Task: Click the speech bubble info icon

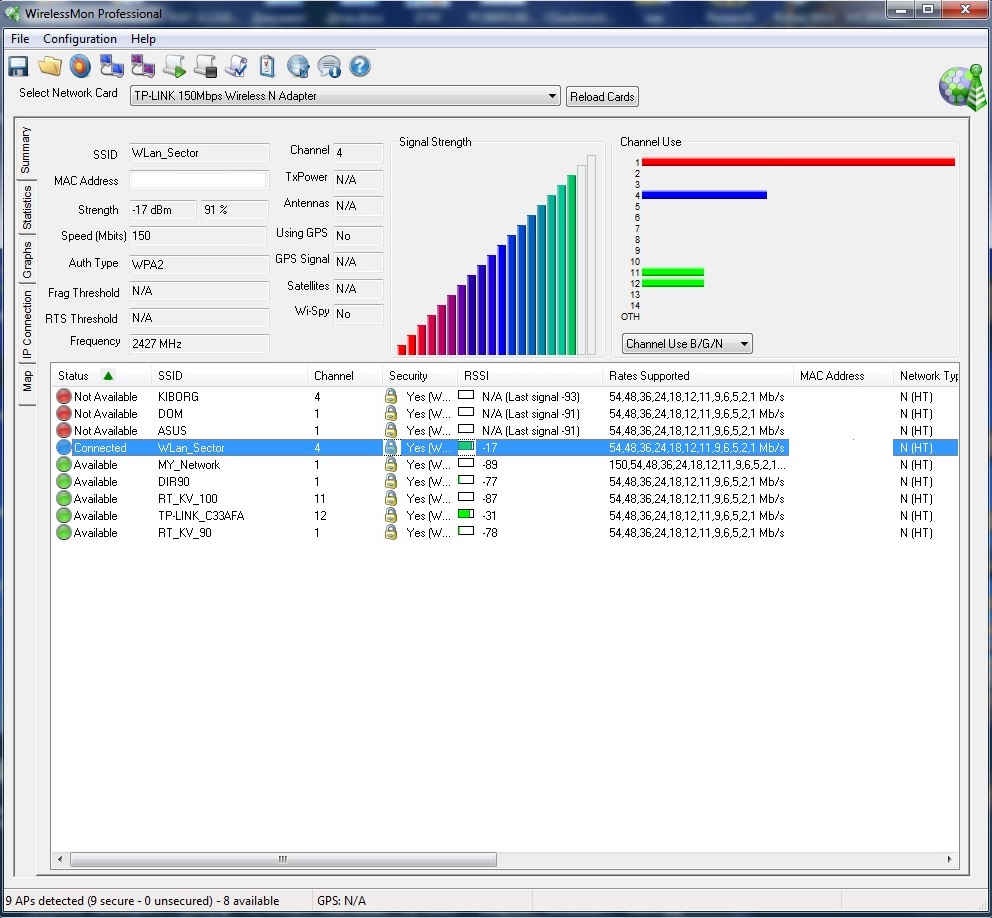Action: [x=328, y=67]
